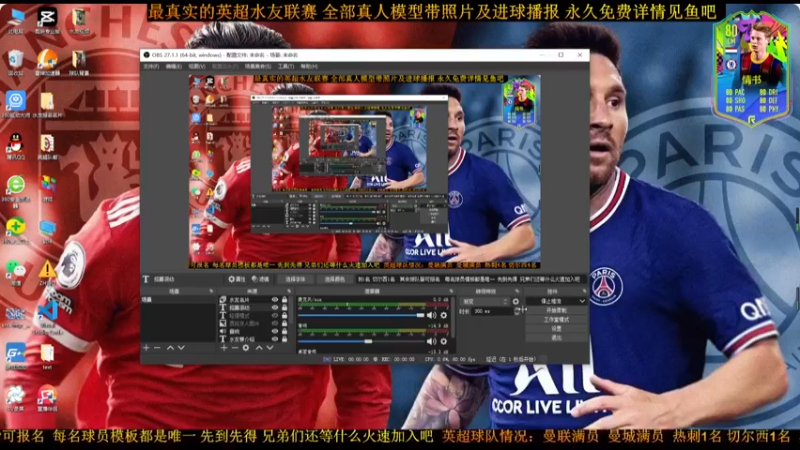The height and width of the screenshot is (450, 800).
Task: Click 设置 Settings button in Controls
Action: 556,329
